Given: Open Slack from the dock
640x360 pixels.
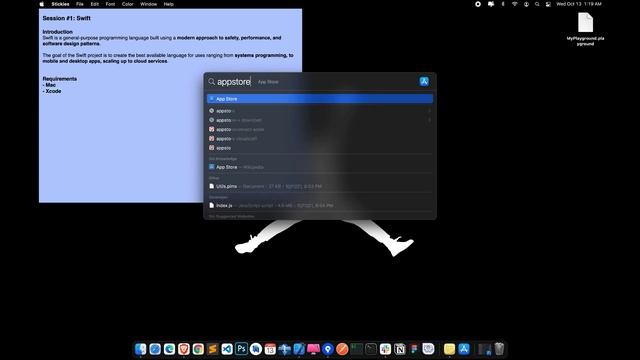Looking at the screenshot, I should pos(385,349).
